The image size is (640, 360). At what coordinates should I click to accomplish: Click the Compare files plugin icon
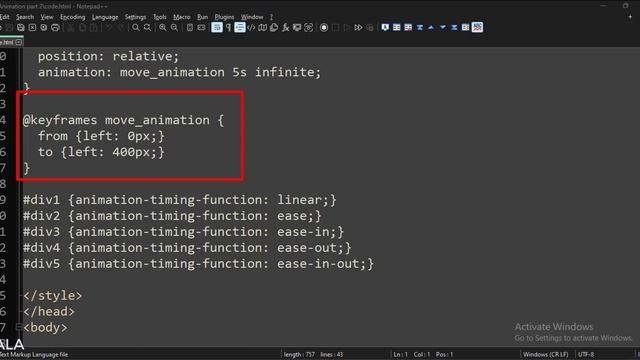396,27
